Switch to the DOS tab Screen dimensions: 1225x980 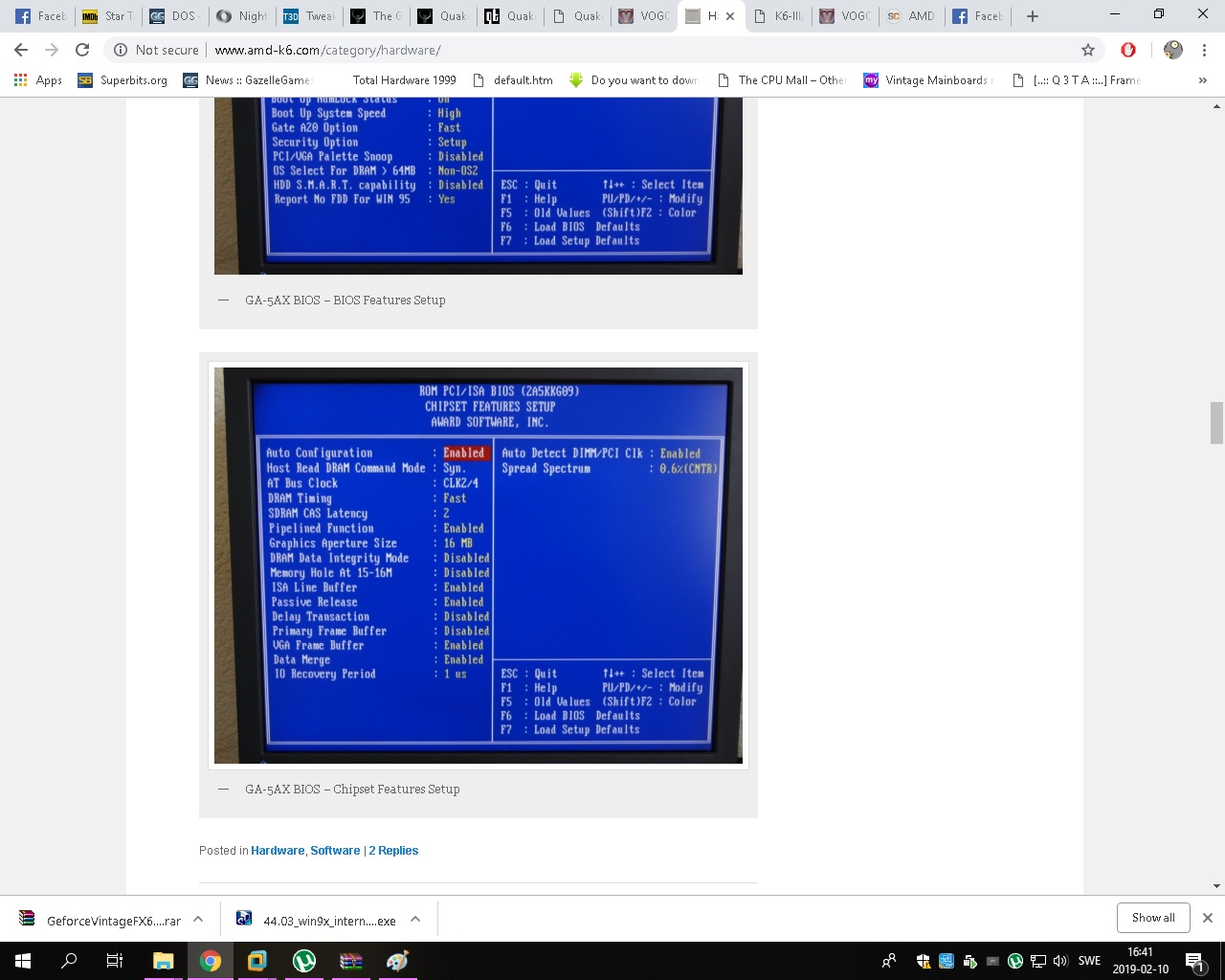click(173, 16)
